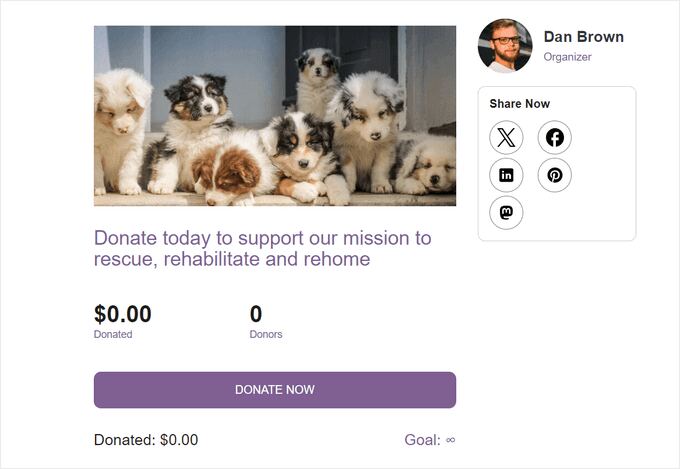Click the word Goal below the button

tap(421, 440)
